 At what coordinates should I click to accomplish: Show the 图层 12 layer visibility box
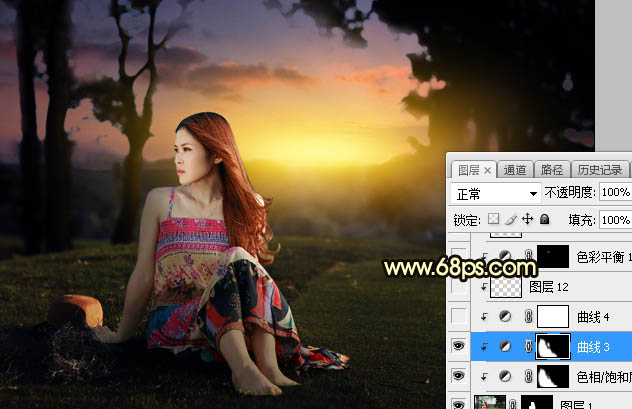tap(458, 287)
